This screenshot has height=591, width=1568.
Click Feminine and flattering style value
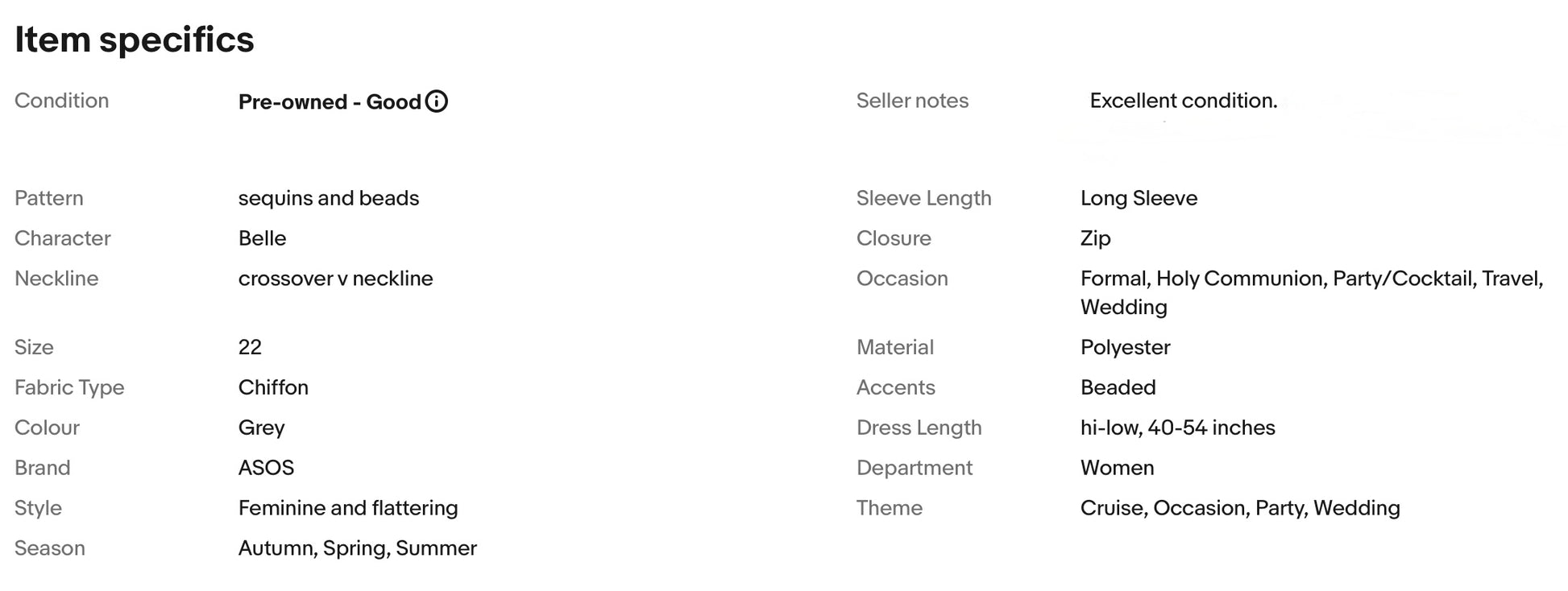tap(348, 508)
